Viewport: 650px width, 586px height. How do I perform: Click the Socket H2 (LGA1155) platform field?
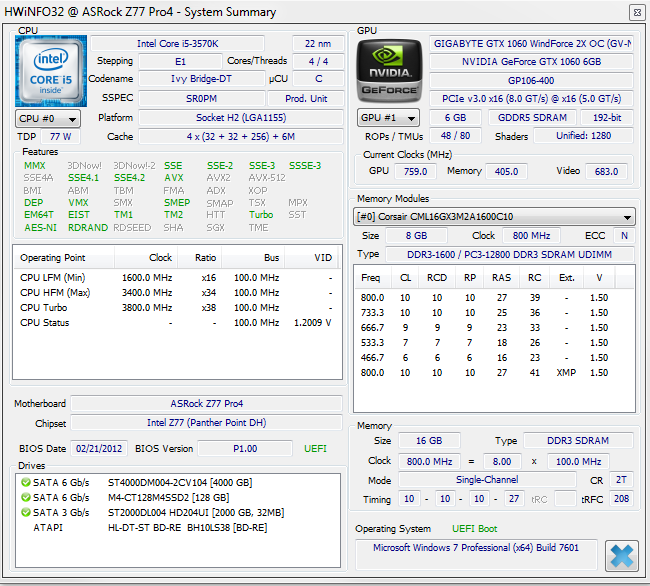coord(241,118)
